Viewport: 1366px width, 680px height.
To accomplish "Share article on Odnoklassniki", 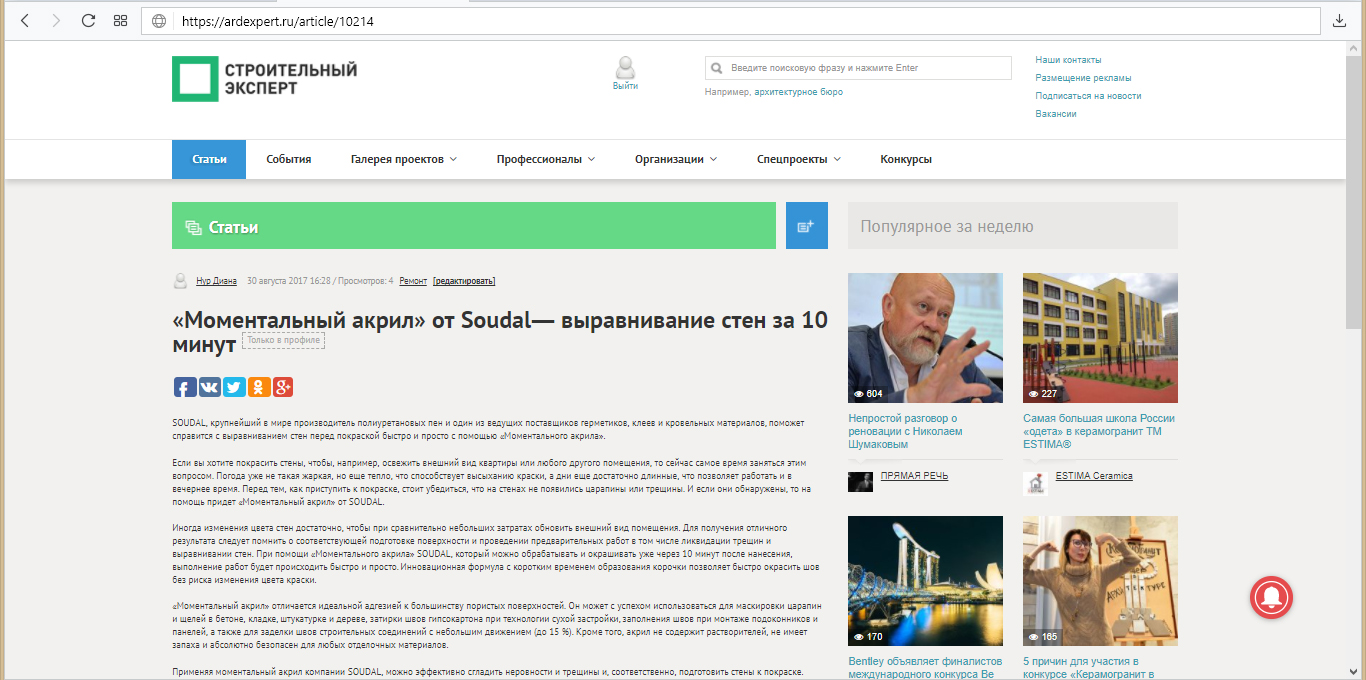I will tap(258, 387).
